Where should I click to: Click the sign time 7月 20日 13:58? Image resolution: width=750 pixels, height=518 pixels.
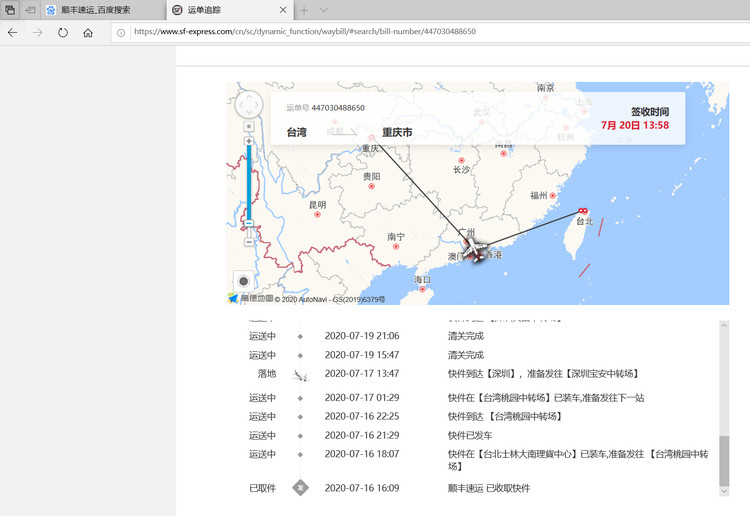(635, 125)
